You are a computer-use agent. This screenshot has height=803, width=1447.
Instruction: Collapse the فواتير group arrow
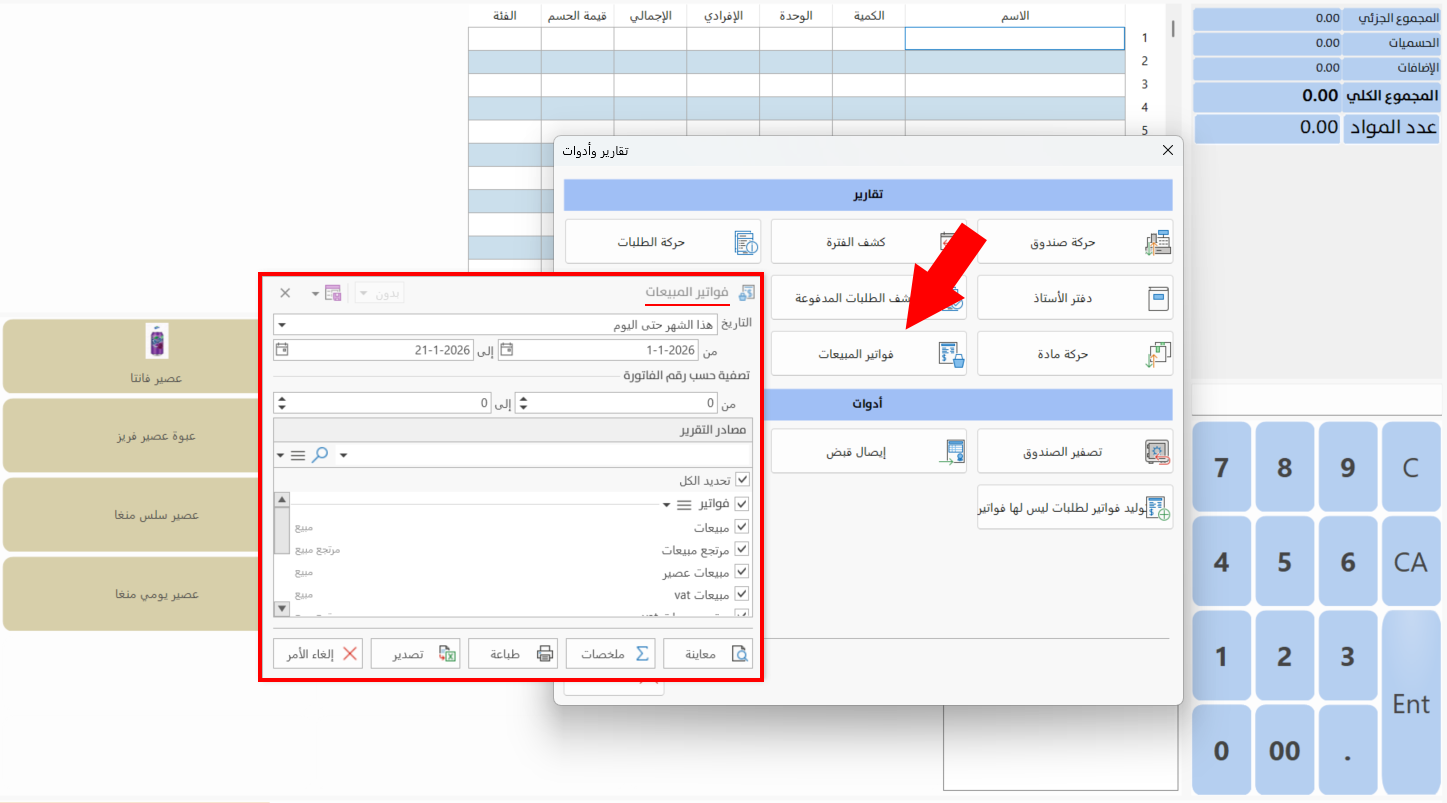(x=666, y=505)
